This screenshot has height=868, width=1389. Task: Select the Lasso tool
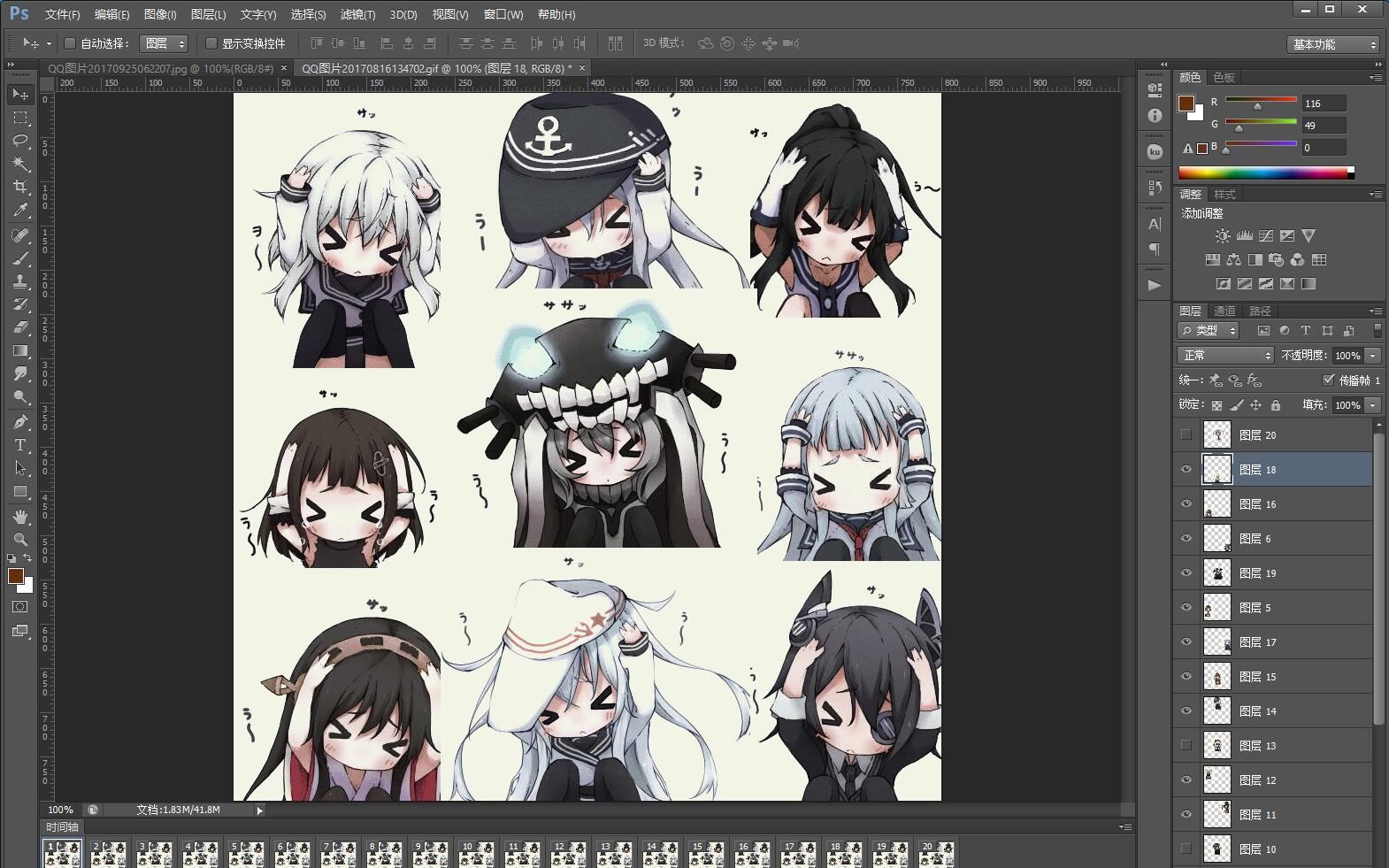(20, 141)
